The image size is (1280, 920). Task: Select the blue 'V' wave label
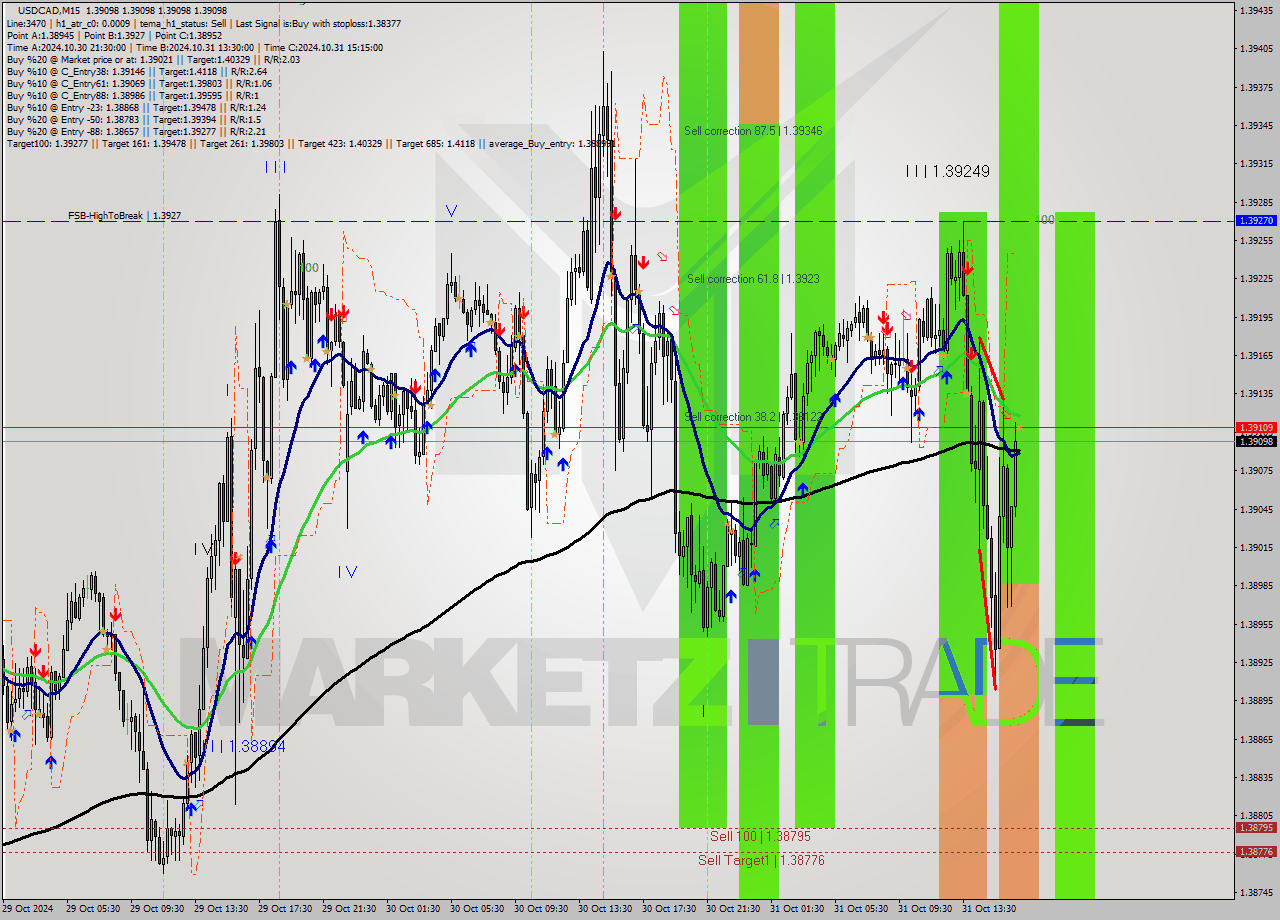click(451, 211)
